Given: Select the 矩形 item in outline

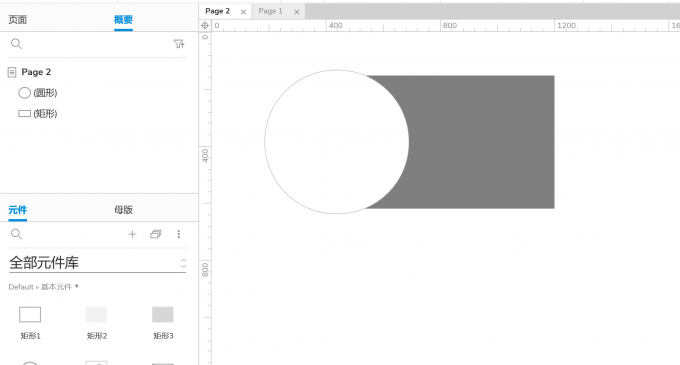Looking at the screenshot, I should tap(38, 114).
